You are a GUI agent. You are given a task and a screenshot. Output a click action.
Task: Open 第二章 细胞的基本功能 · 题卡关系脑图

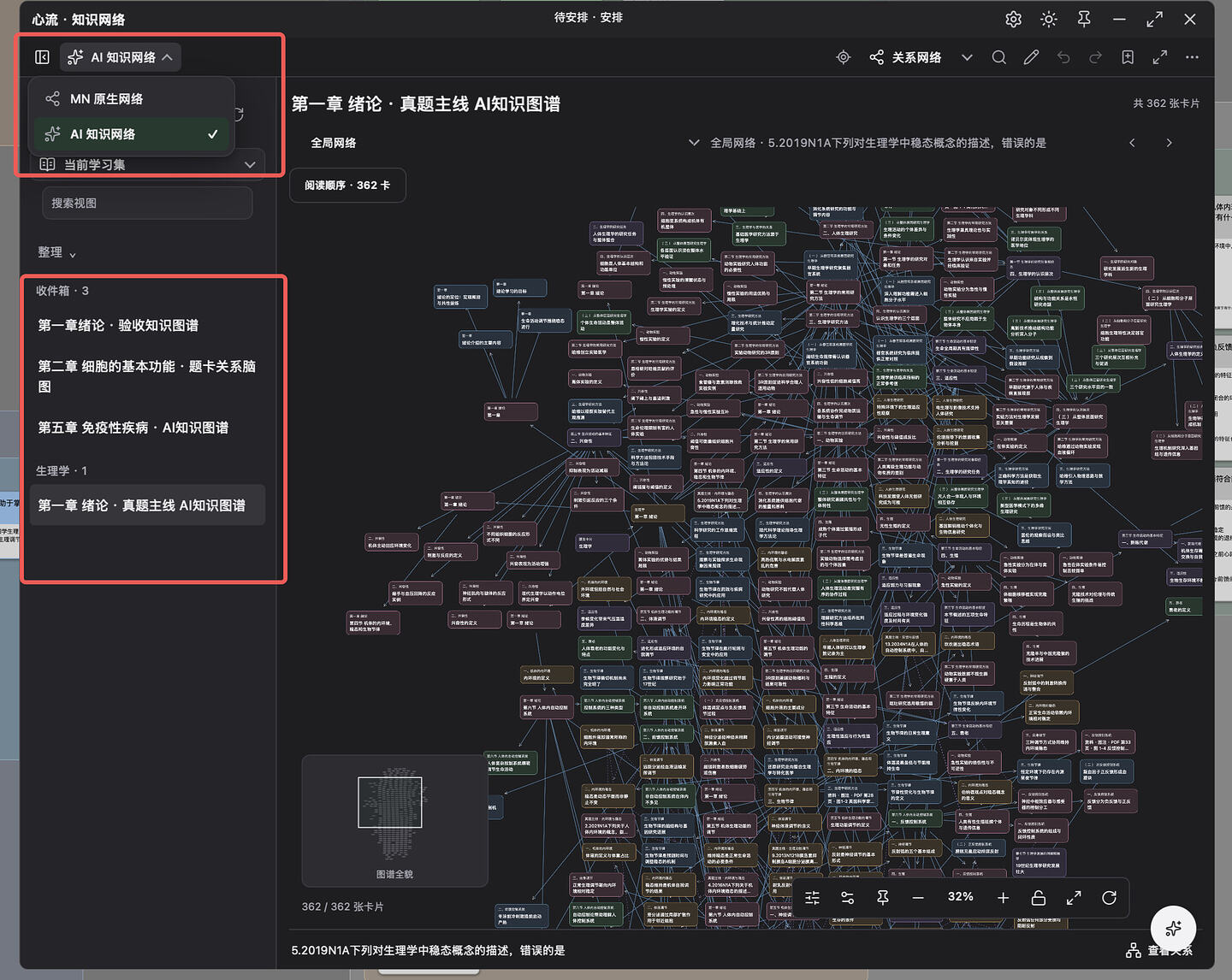(147, 376)
